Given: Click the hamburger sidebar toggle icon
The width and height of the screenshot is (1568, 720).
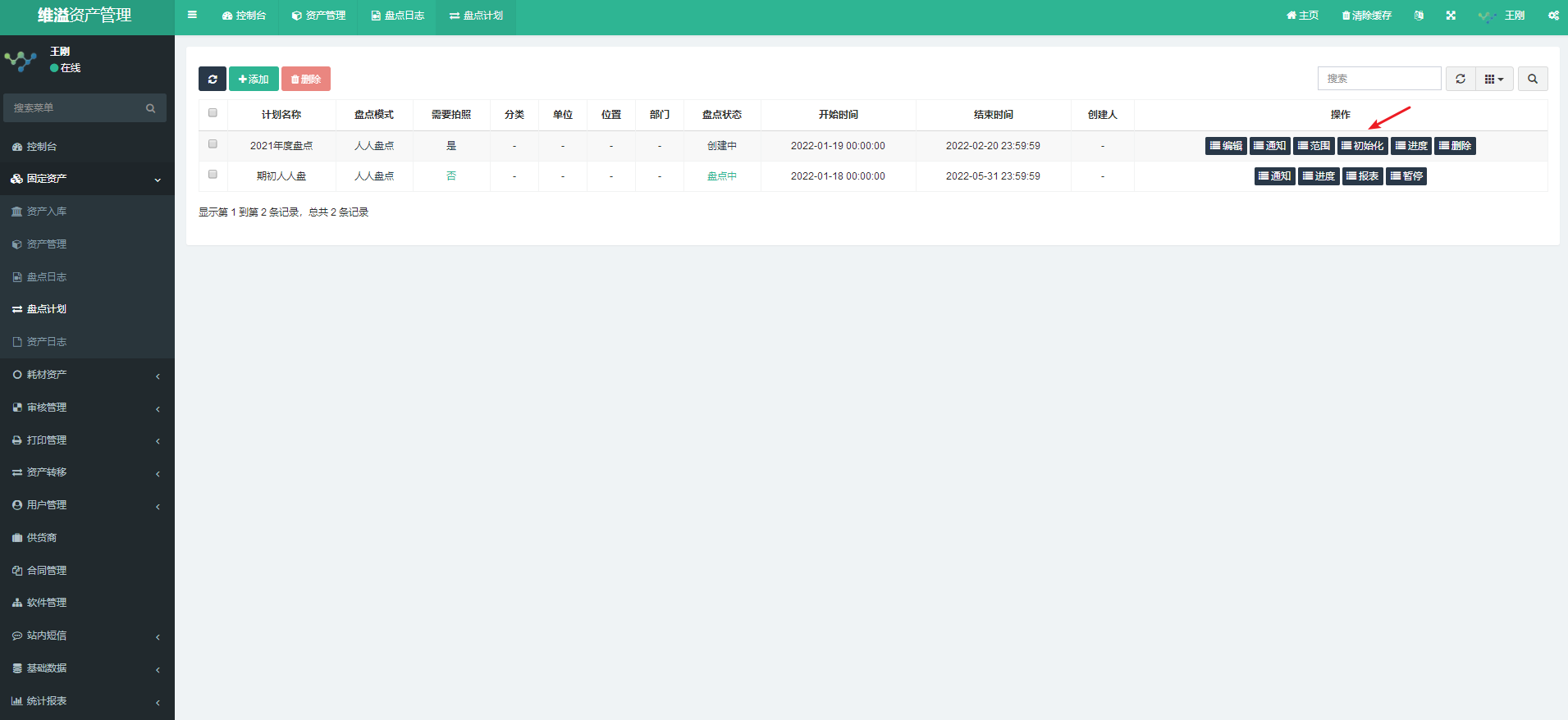Looking at the screenshot, I should tap(192, 15).
